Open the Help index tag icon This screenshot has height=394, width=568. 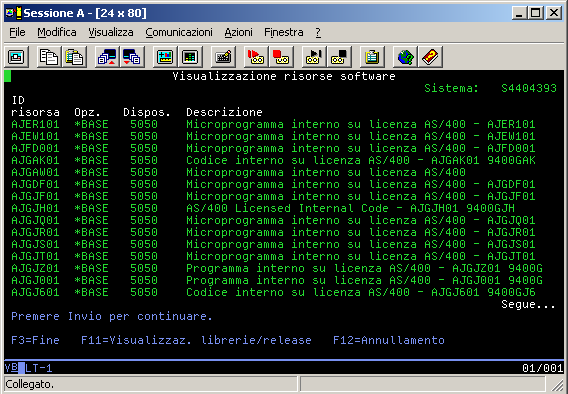tap(430, 57)
